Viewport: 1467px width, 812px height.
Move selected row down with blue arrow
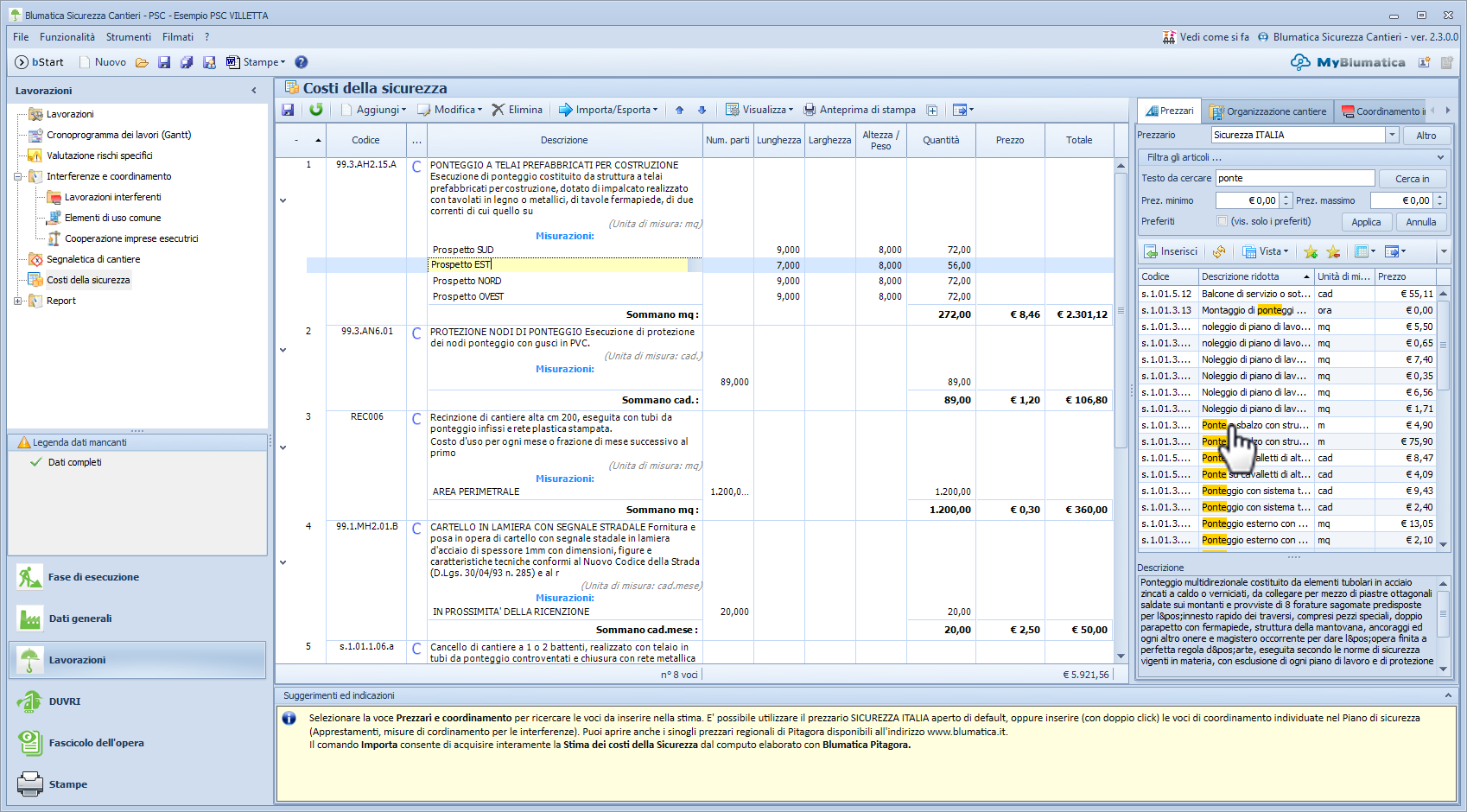click(x=702, y=110)
